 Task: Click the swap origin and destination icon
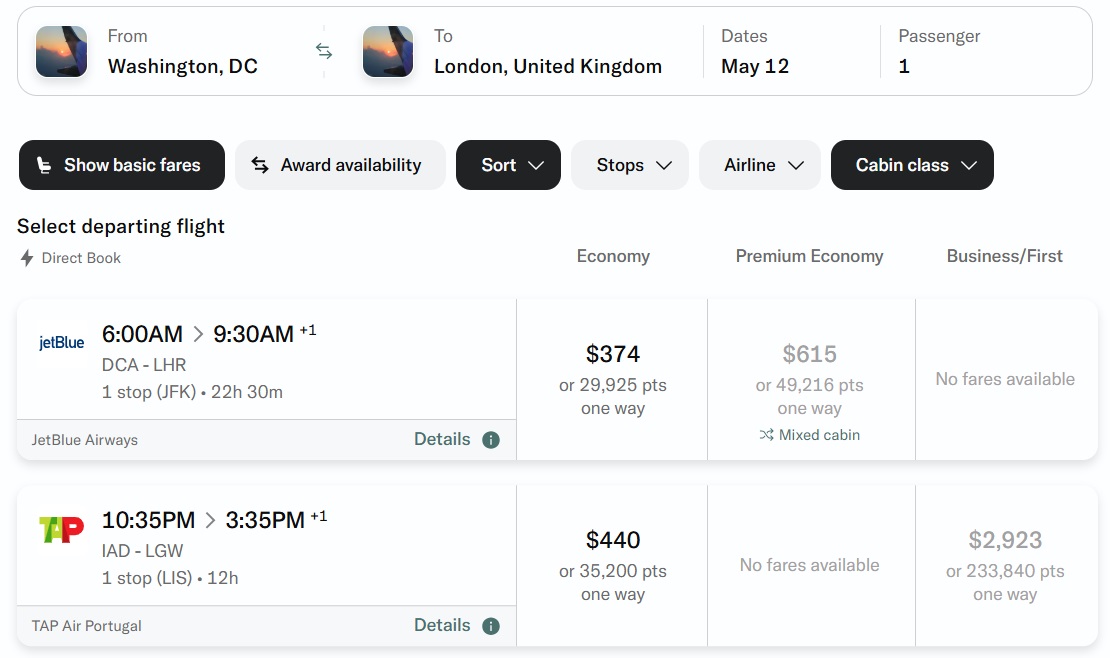(x=323, y=50)
